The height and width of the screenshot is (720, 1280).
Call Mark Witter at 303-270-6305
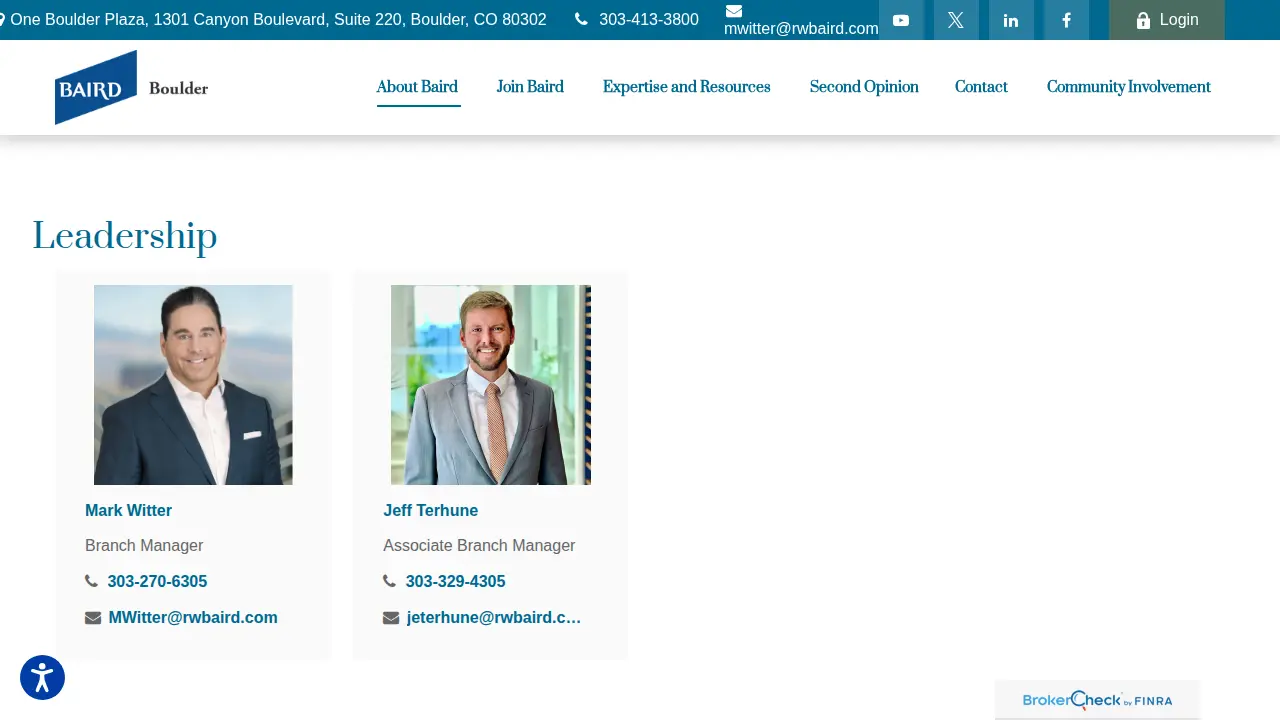coord(157,581)
